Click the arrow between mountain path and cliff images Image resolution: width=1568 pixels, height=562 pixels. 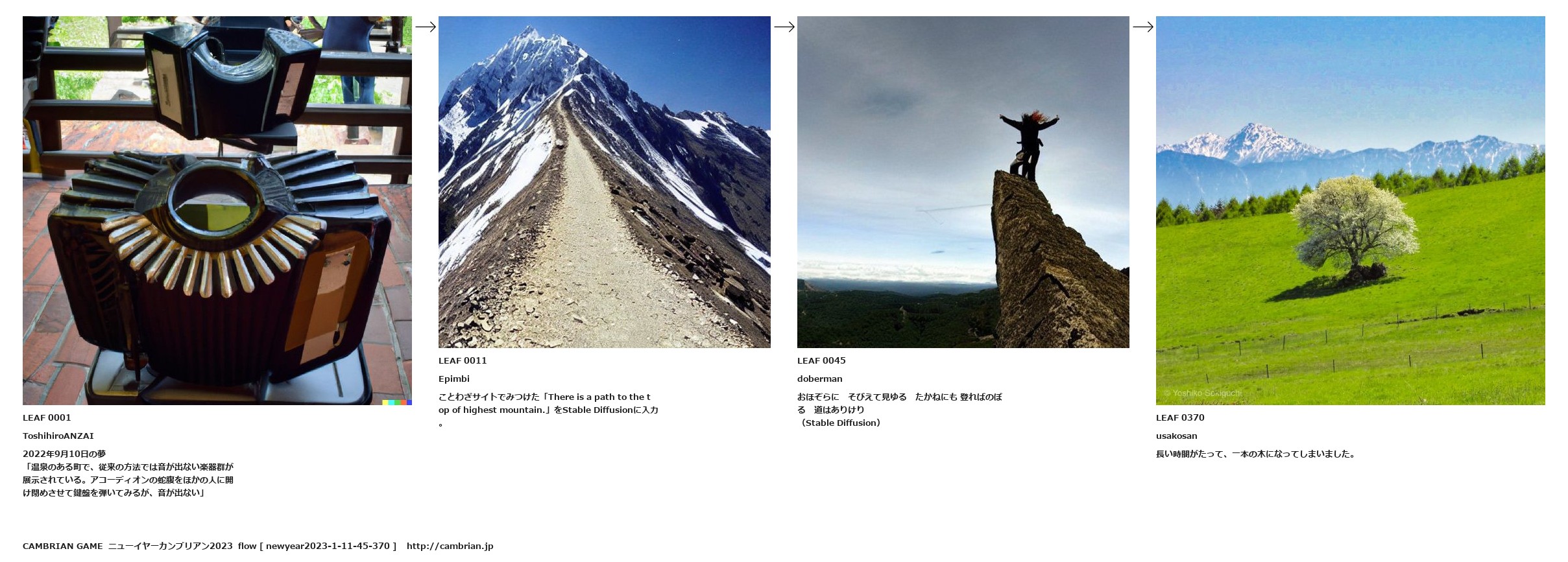[x=784, y=27]
